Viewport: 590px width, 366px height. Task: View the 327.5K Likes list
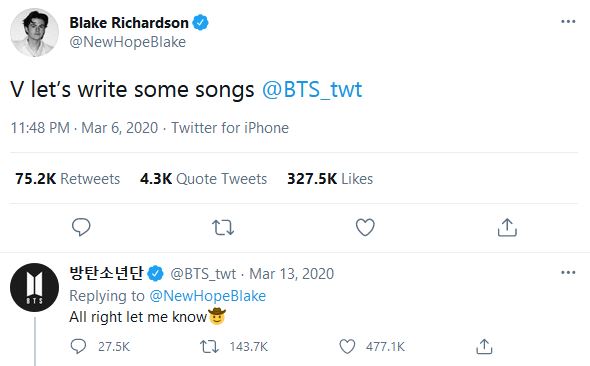(x=330, y=179)
